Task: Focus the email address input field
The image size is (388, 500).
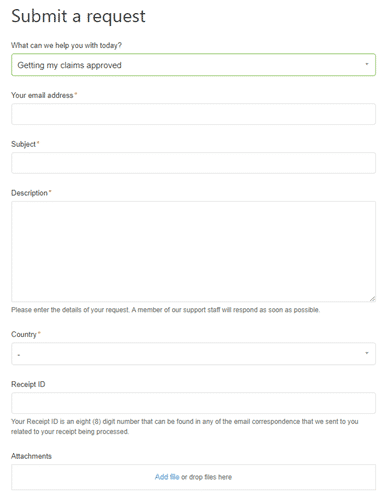Action: (x=193, y=114)
